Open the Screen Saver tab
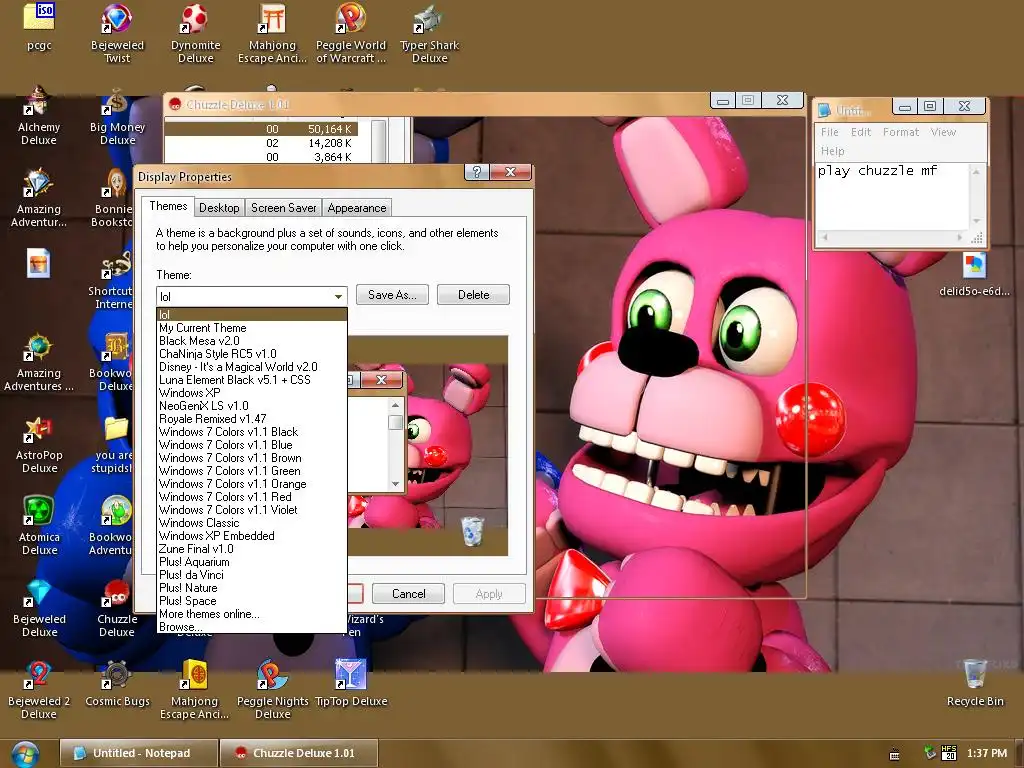 tap(283, 208)
